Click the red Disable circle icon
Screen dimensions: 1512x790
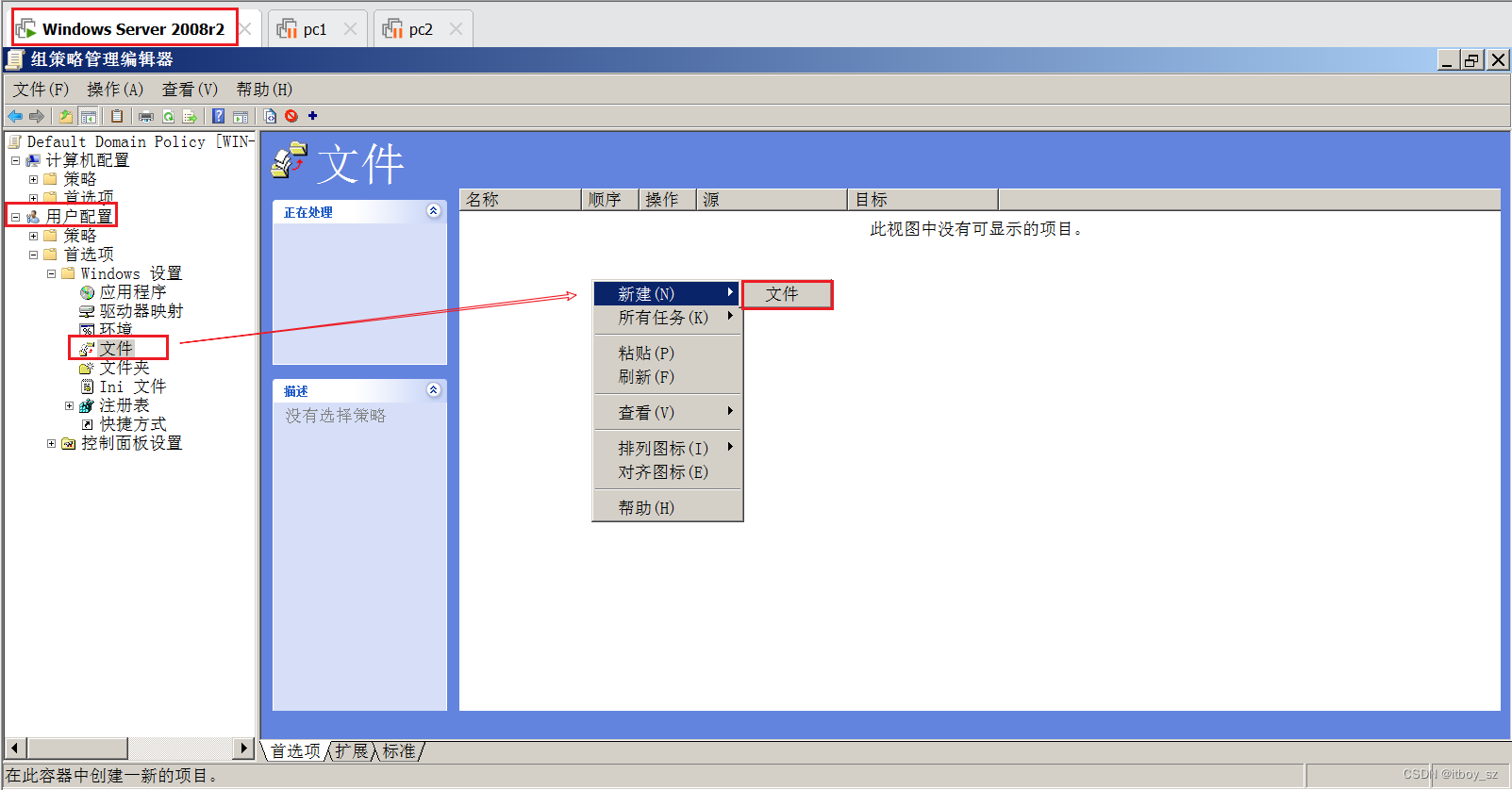pos(291,116)
